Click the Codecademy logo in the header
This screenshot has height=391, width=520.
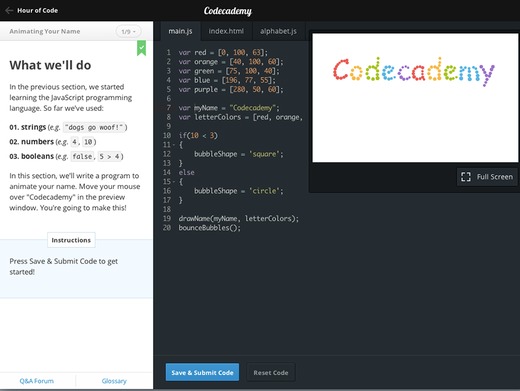click(228, 11)
